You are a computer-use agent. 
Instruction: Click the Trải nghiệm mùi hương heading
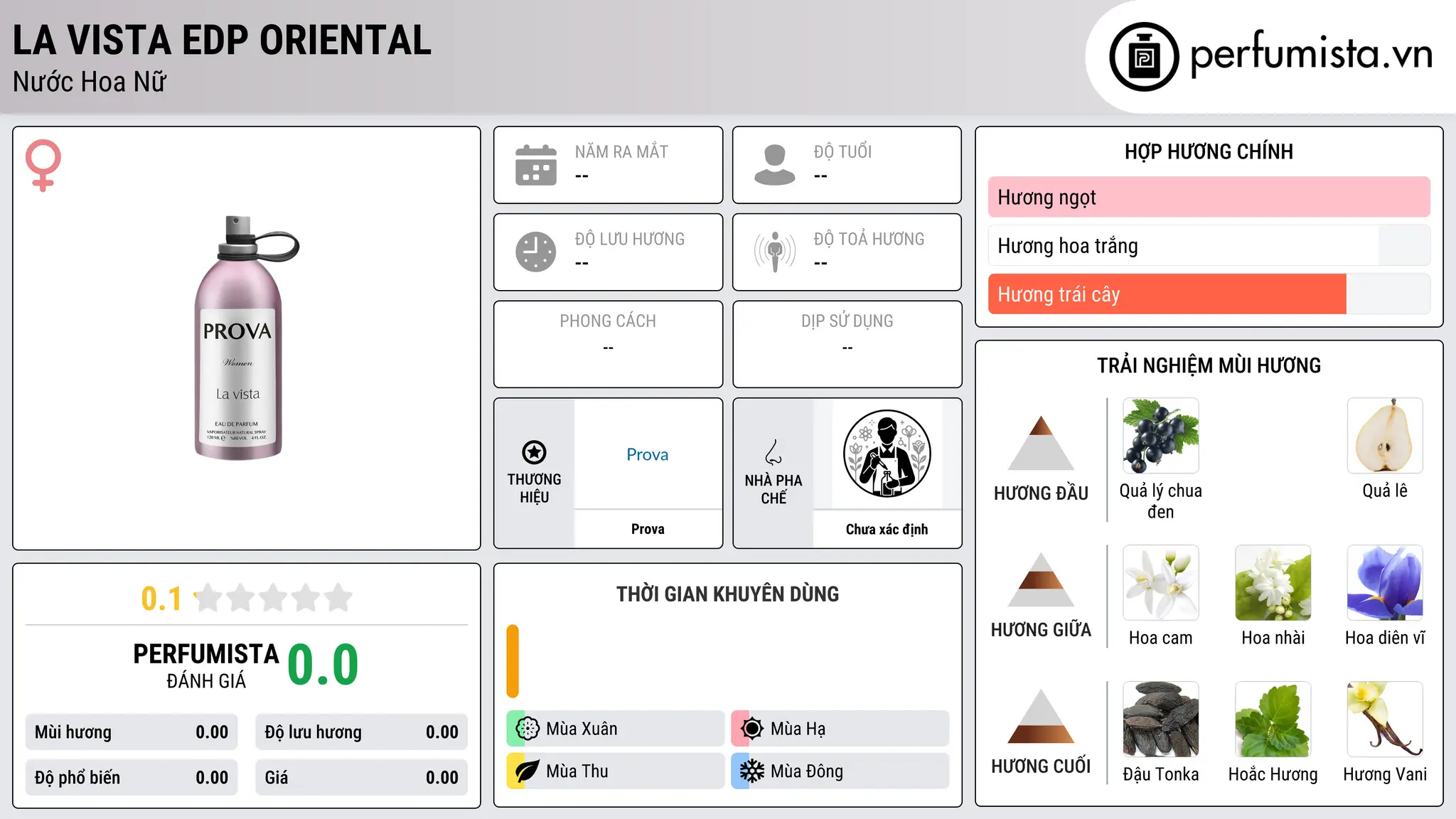pos(1209,365)
